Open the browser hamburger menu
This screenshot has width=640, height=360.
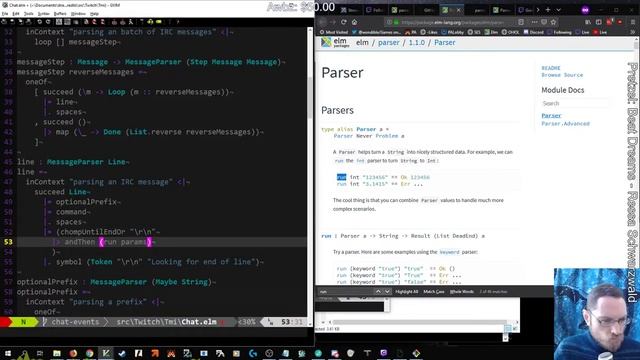pos(632,22)
